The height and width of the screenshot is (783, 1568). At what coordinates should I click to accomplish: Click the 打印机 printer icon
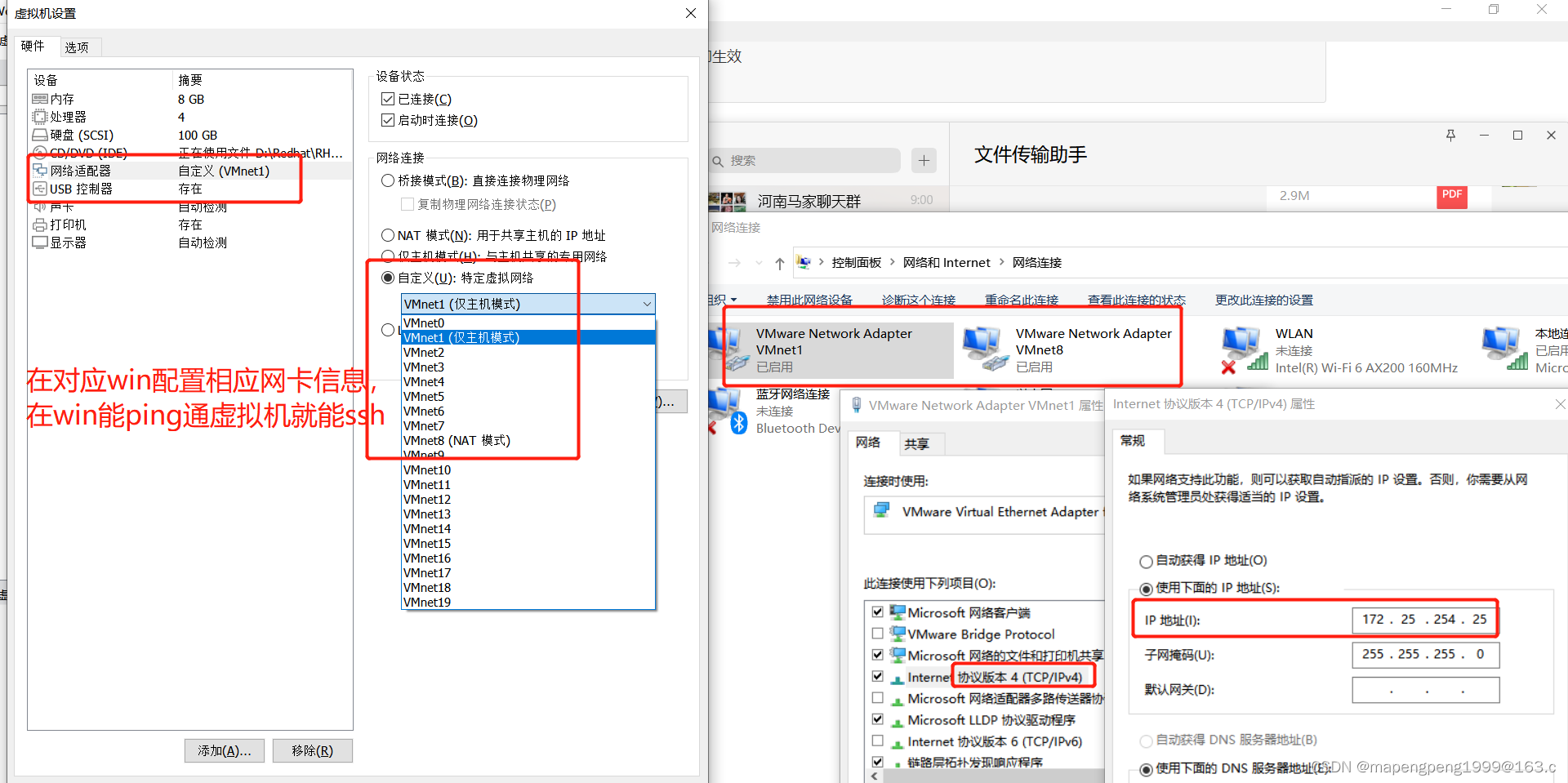(40, 225)
